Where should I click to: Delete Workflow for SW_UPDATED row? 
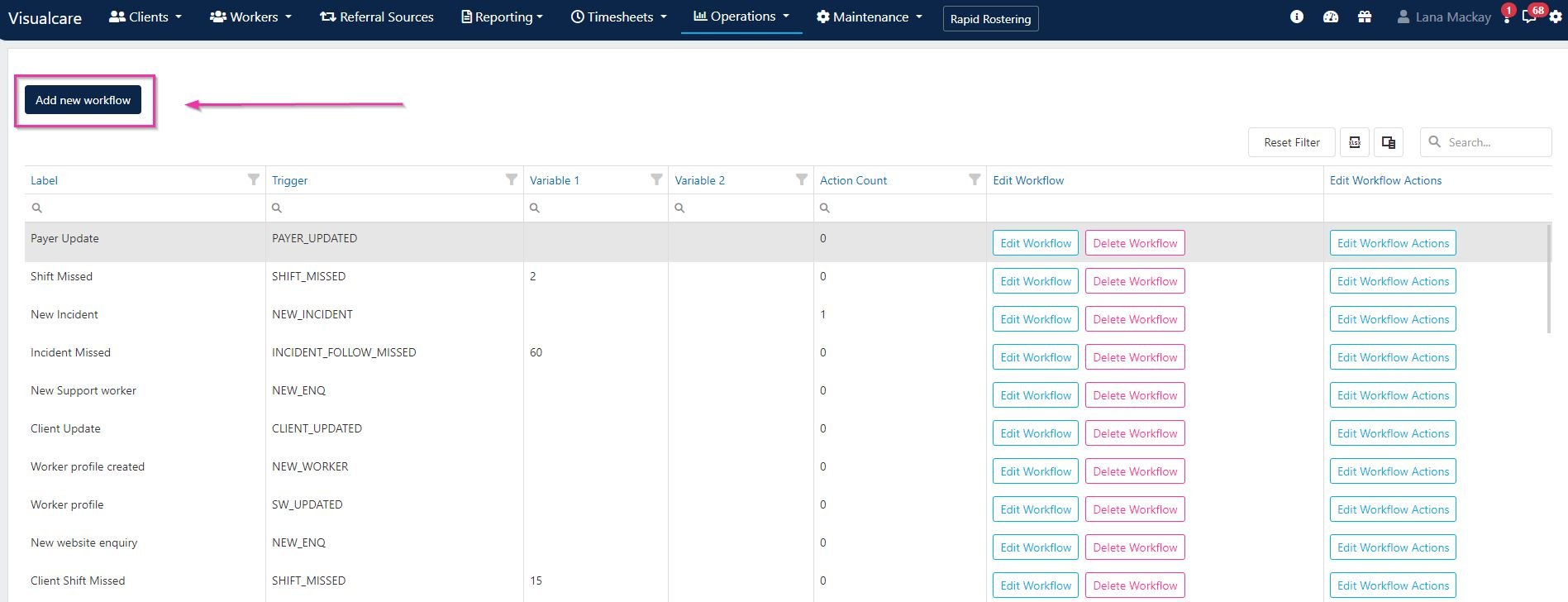pos(1135,509)
